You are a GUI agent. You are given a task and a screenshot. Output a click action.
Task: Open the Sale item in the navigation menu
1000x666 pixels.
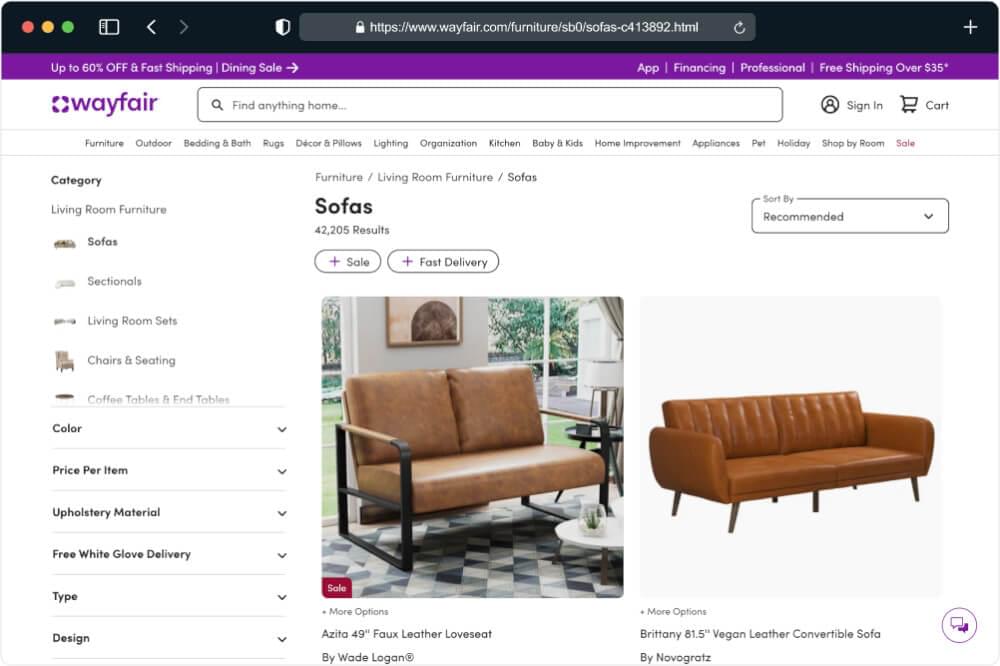pyautogui.click(x=905, y=143)
